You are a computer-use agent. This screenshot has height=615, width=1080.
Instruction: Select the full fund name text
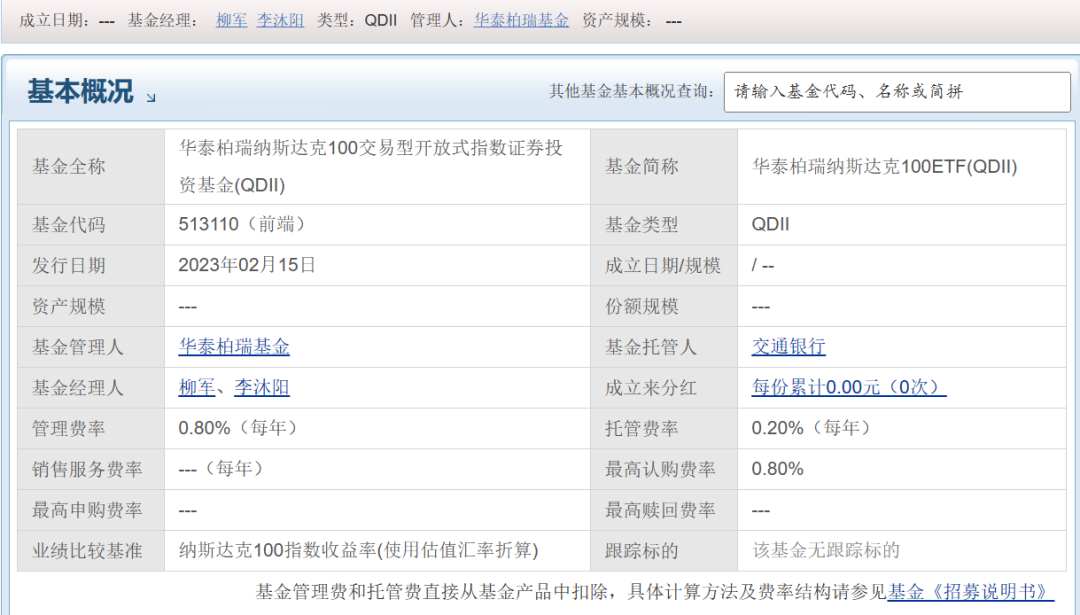(371, 166)
